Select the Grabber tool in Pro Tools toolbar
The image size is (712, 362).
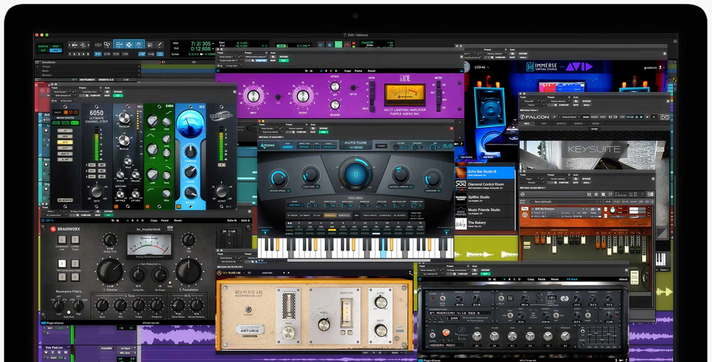[138, 45]
